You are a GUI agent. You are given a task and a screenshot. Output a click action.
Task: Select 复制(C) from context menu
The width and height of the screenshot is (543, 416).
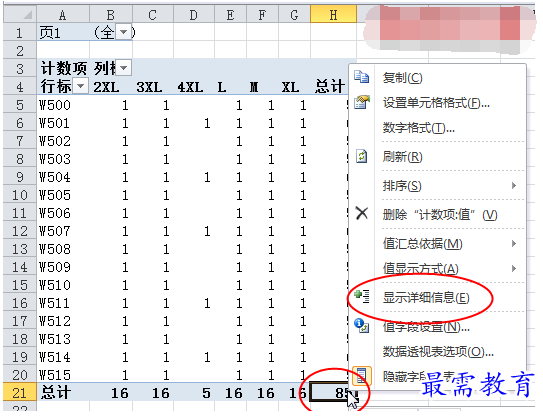[x=402, y=78]
